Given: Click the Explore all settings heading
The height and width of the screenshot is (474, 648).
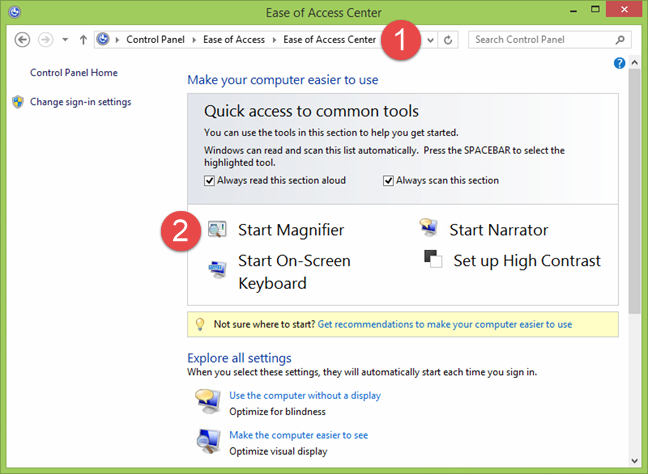Looking at the screenshot, I should [239, 358].
